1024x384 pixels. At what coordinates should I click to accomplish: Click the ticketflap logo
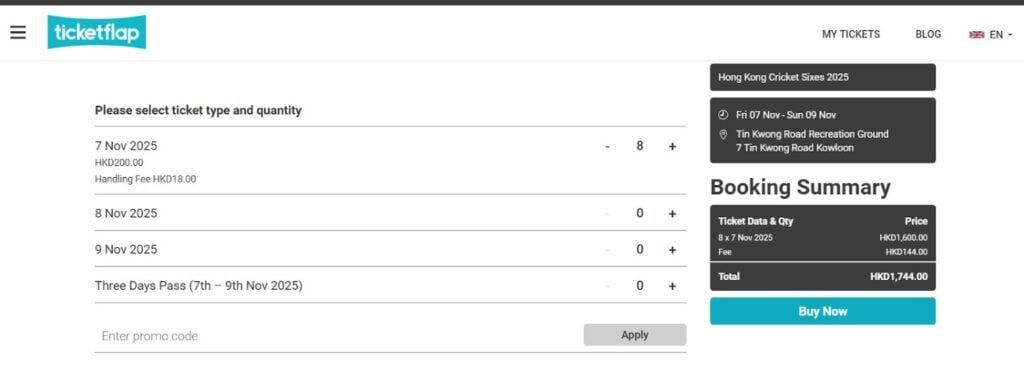[97, 32]
